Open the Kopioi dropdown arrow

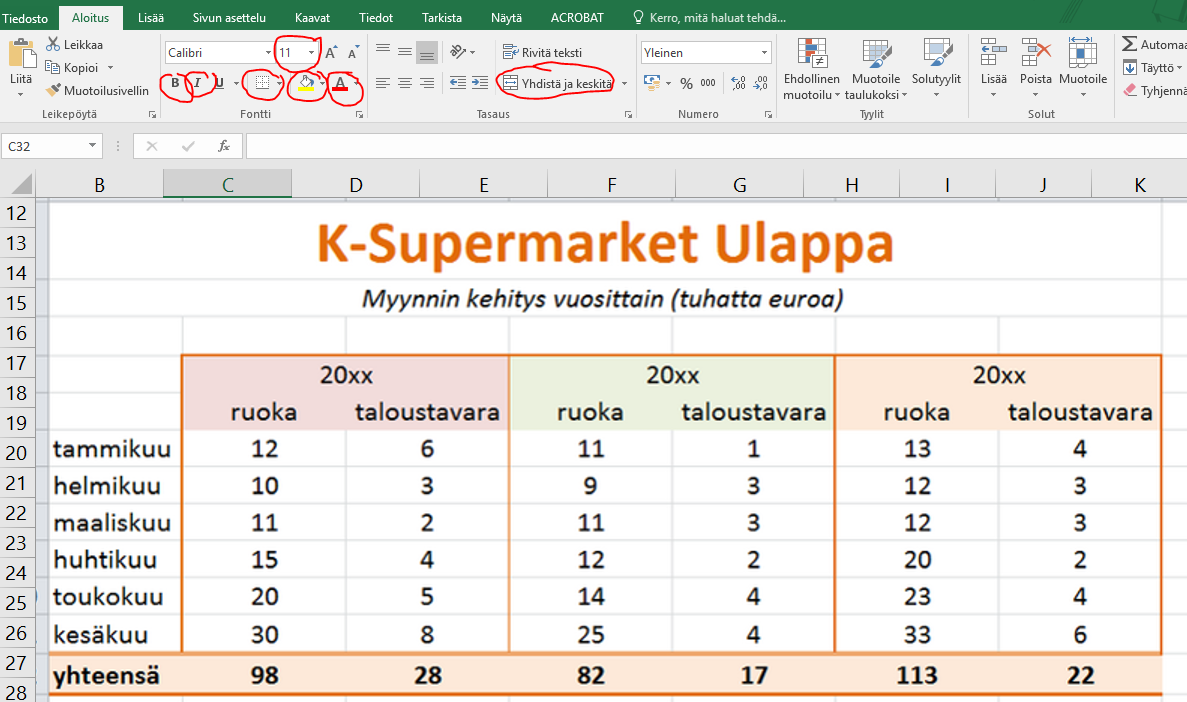111,67
